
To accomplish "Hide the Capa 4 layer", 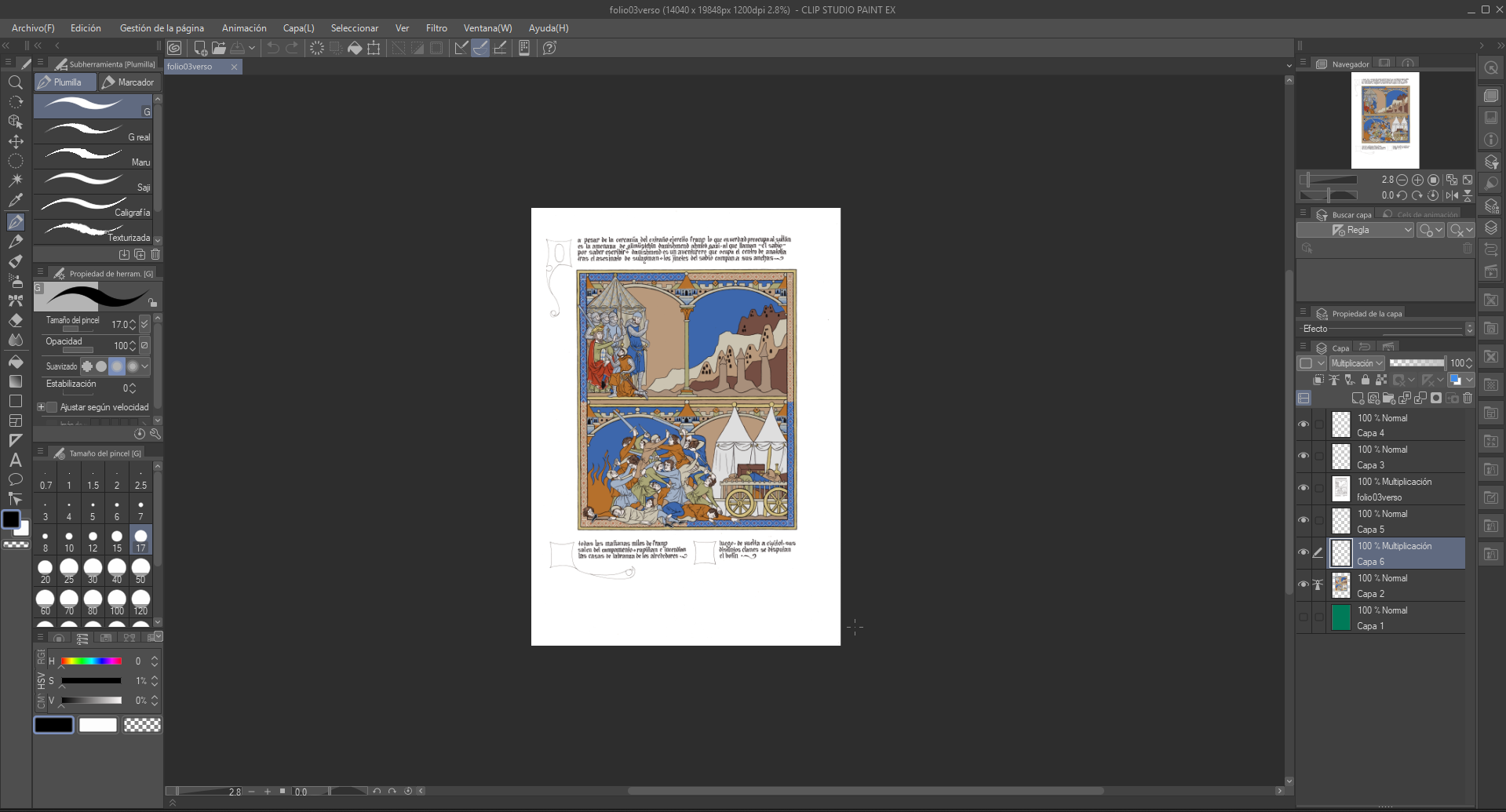I will [1304, 424].
